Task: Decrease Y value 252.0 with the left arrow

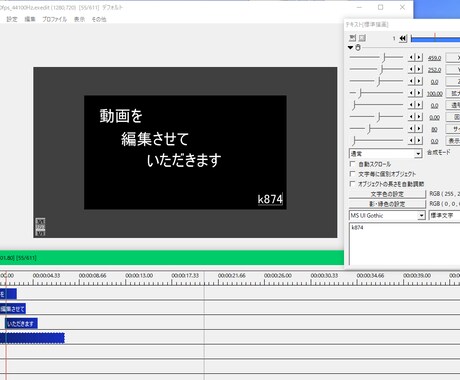Action: (x=411, y=69)
